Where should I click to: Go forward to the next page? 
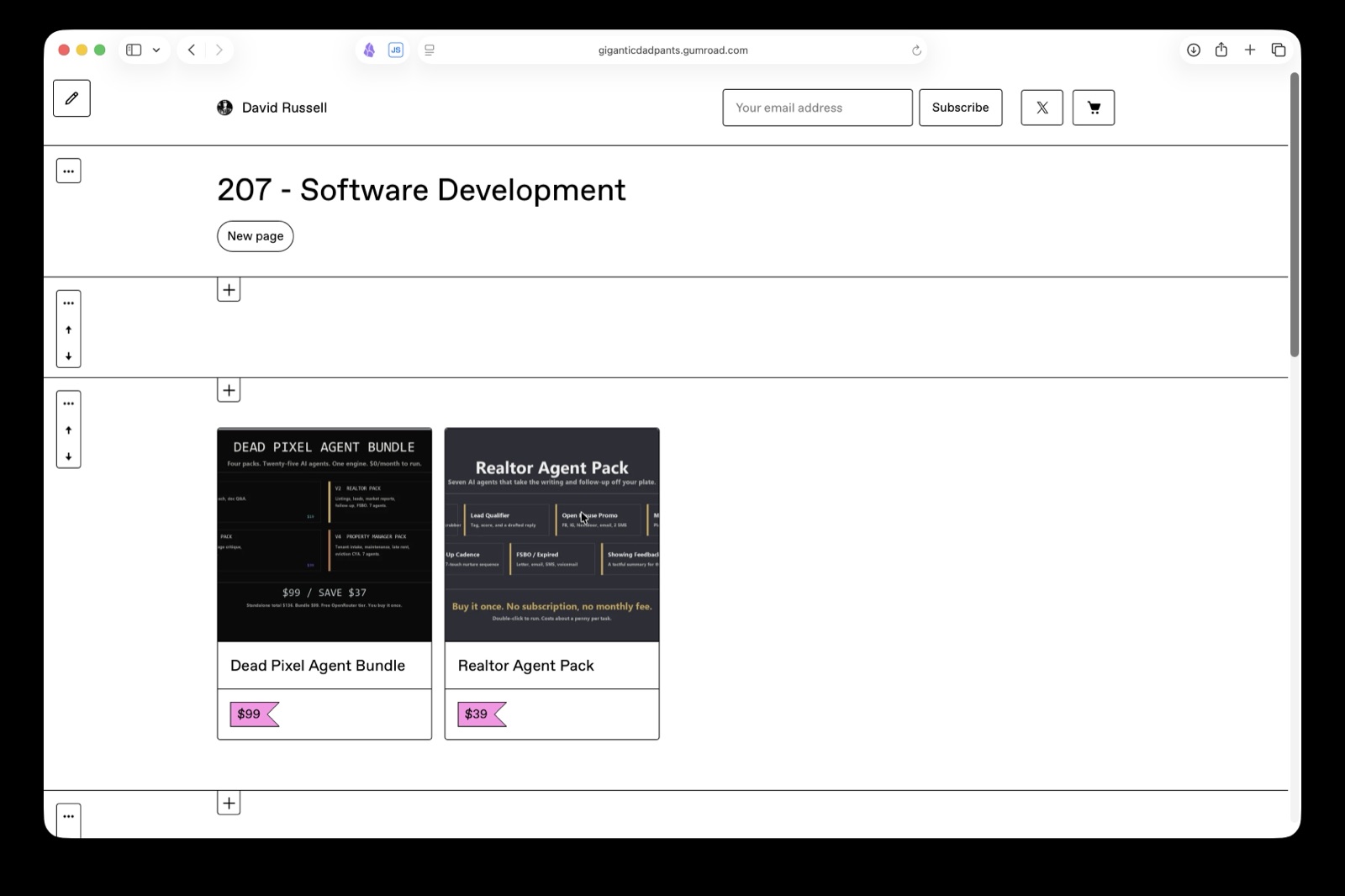point(219,50)
